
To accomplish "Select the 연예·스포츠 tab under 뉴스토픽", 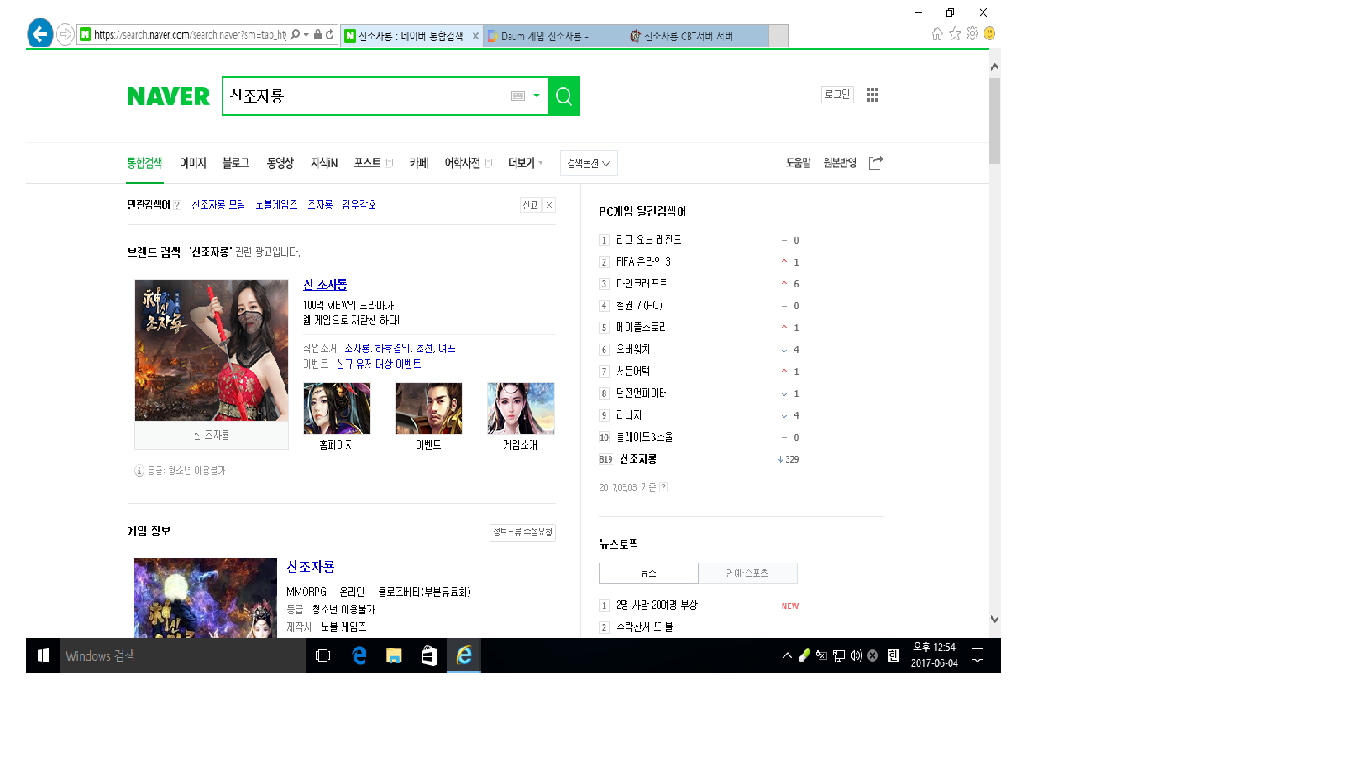I will pos(748,573).
